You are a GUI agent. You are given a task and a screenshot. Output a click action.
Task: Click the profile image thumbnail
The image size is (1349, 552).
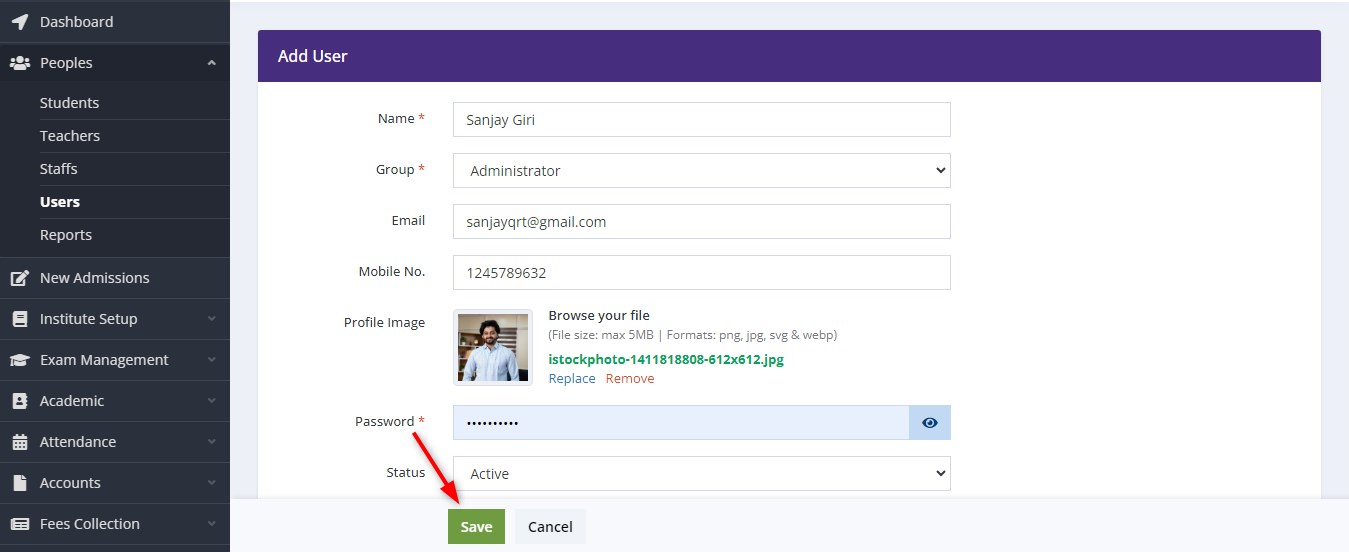point(493,347)
